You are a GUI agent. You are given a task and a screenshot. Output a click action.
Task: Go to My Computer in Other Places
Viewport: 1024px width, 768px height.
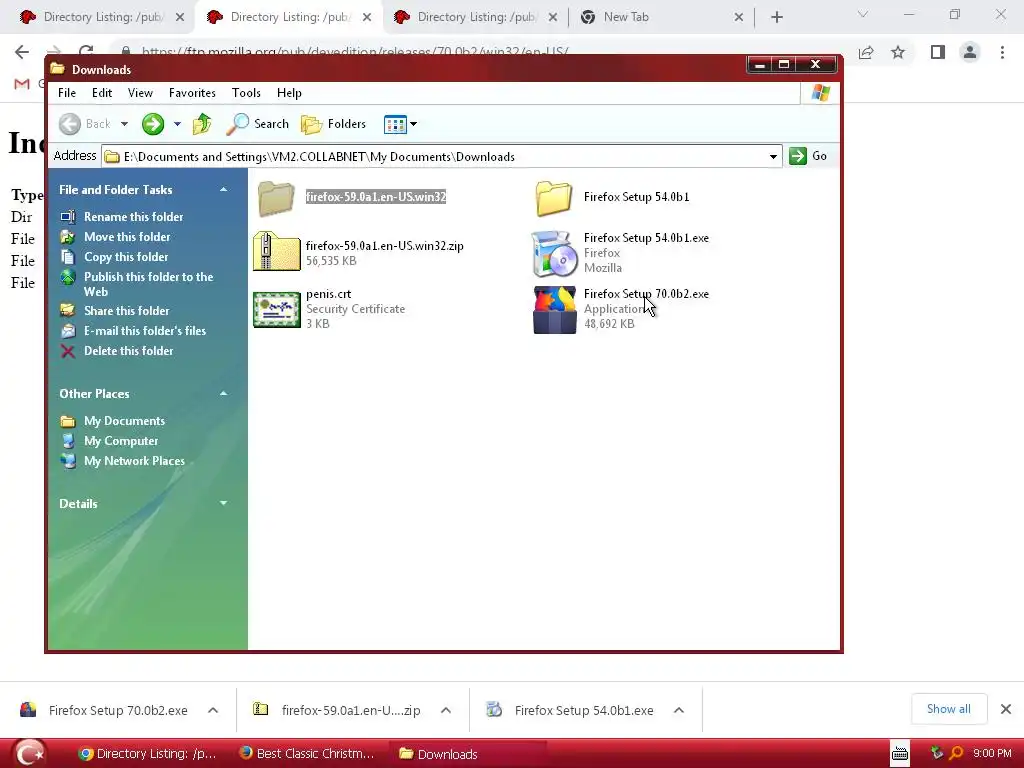121,441
